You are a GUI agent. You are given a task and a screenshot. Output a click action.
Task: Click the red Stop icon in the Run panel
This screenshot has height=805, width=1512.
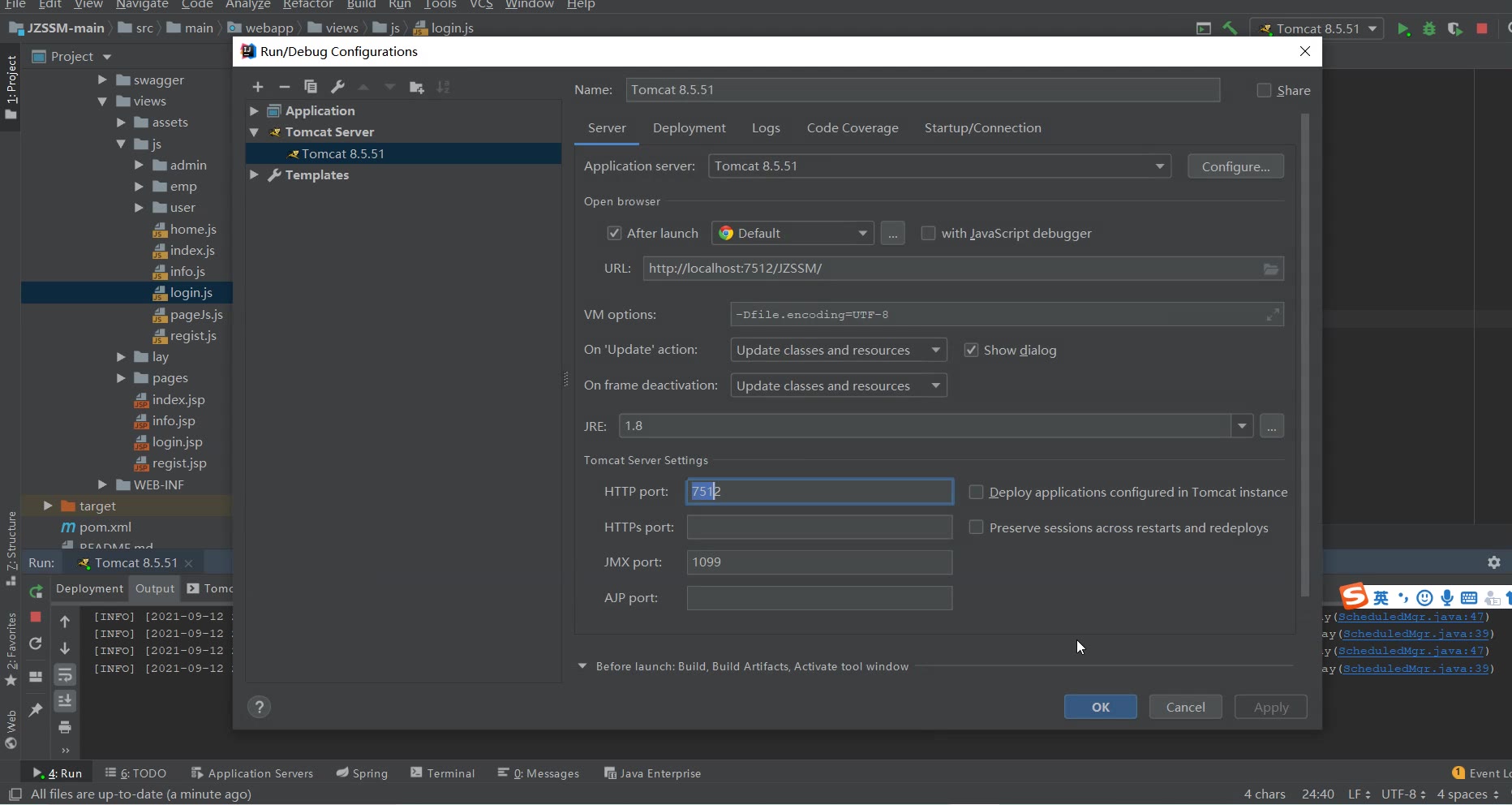click(36, 617)
